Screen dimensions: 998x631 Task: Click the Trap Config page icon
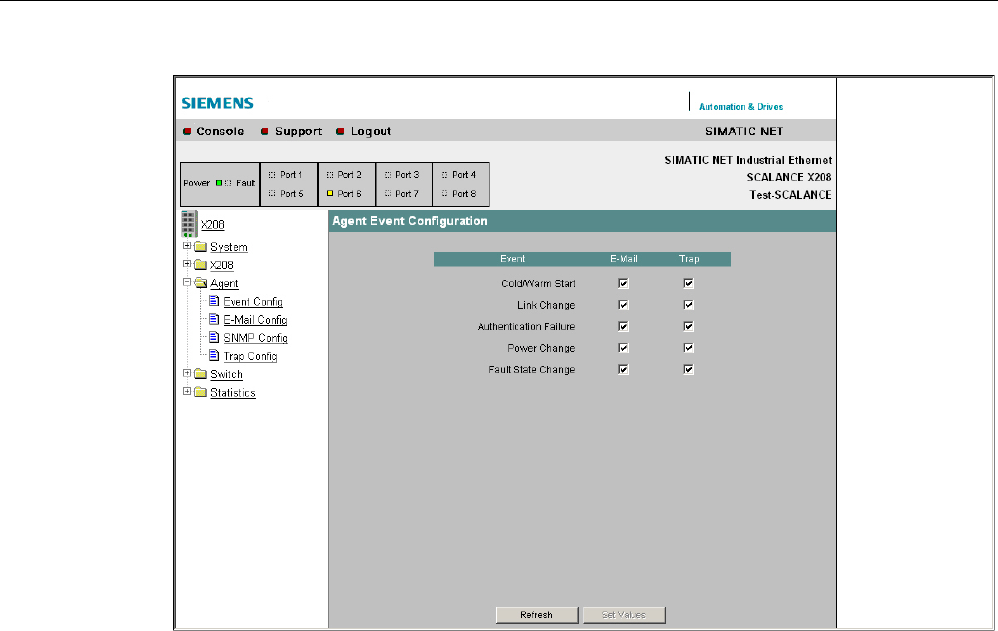pos(214,355)
